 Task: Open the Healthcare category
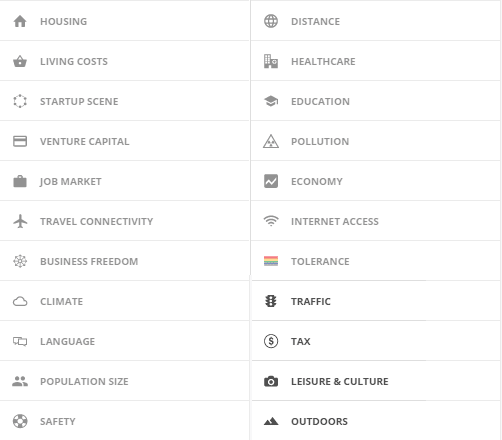pyautogui.click(x=376, y=61)
